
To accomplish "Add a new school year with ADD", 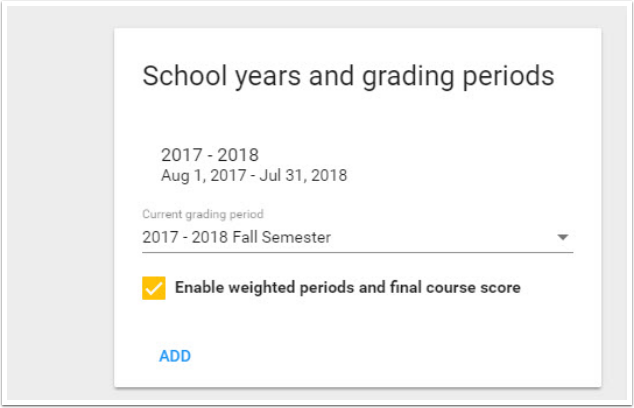I will pos(175,356).
